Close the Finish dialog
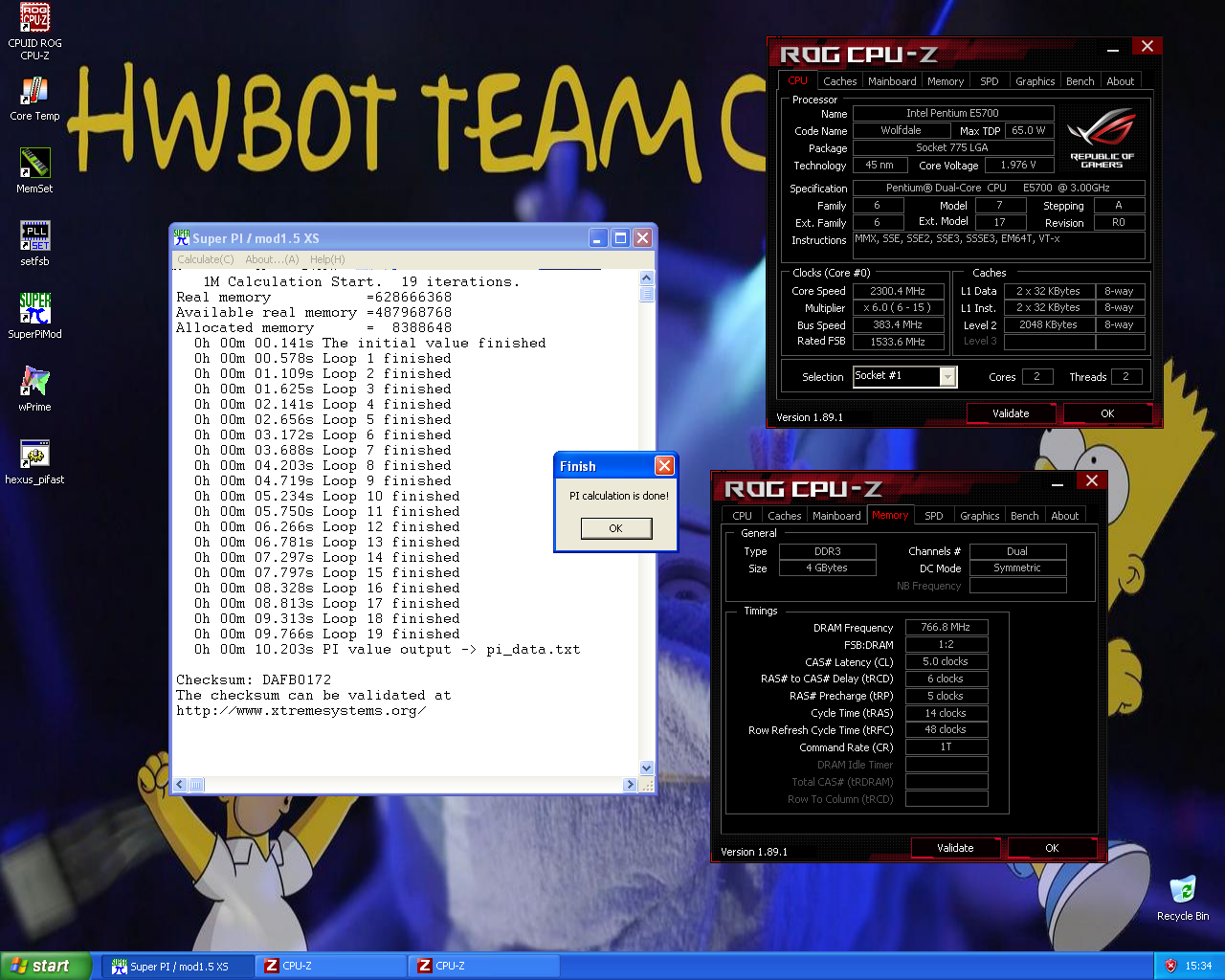 (x=664, y=465)
